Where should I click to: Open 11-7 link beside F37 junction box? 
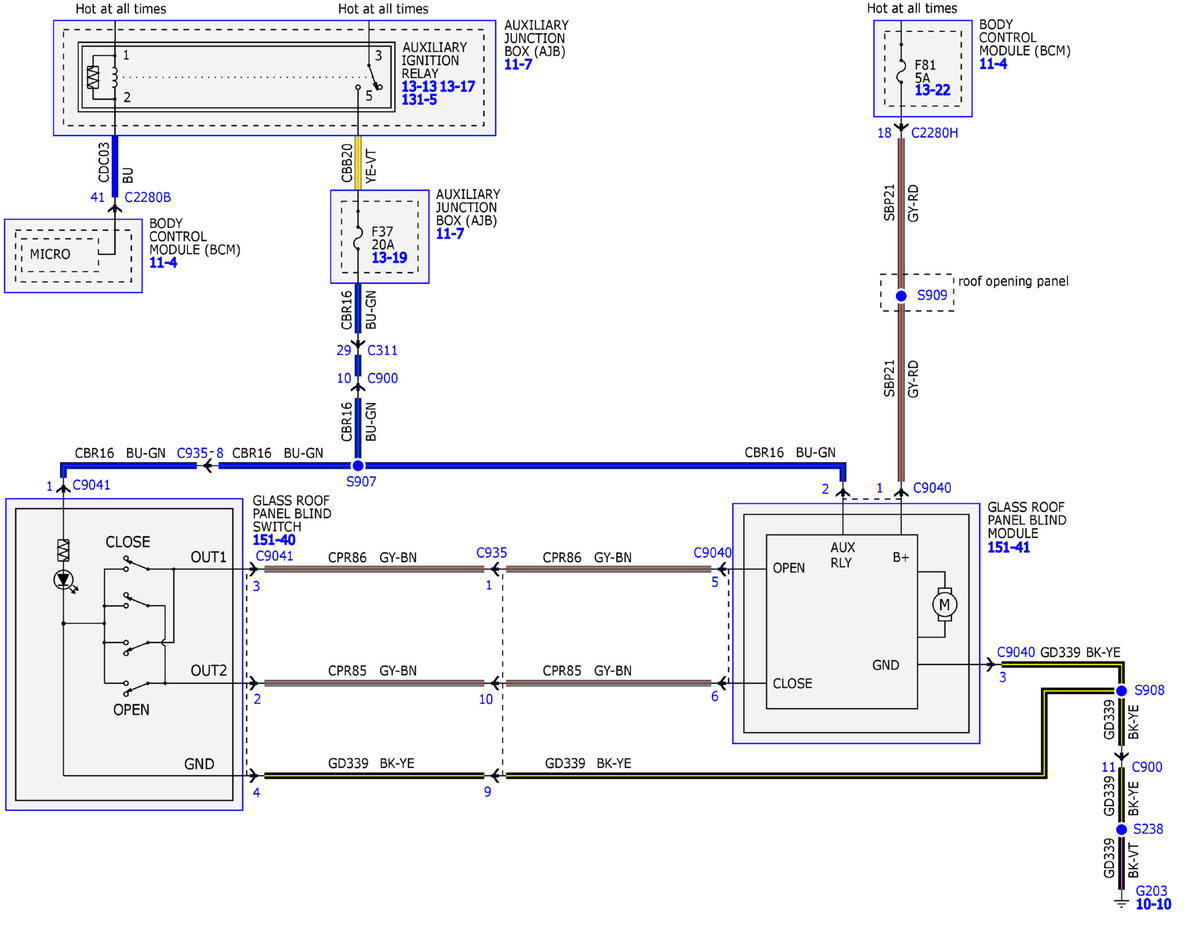450,233
